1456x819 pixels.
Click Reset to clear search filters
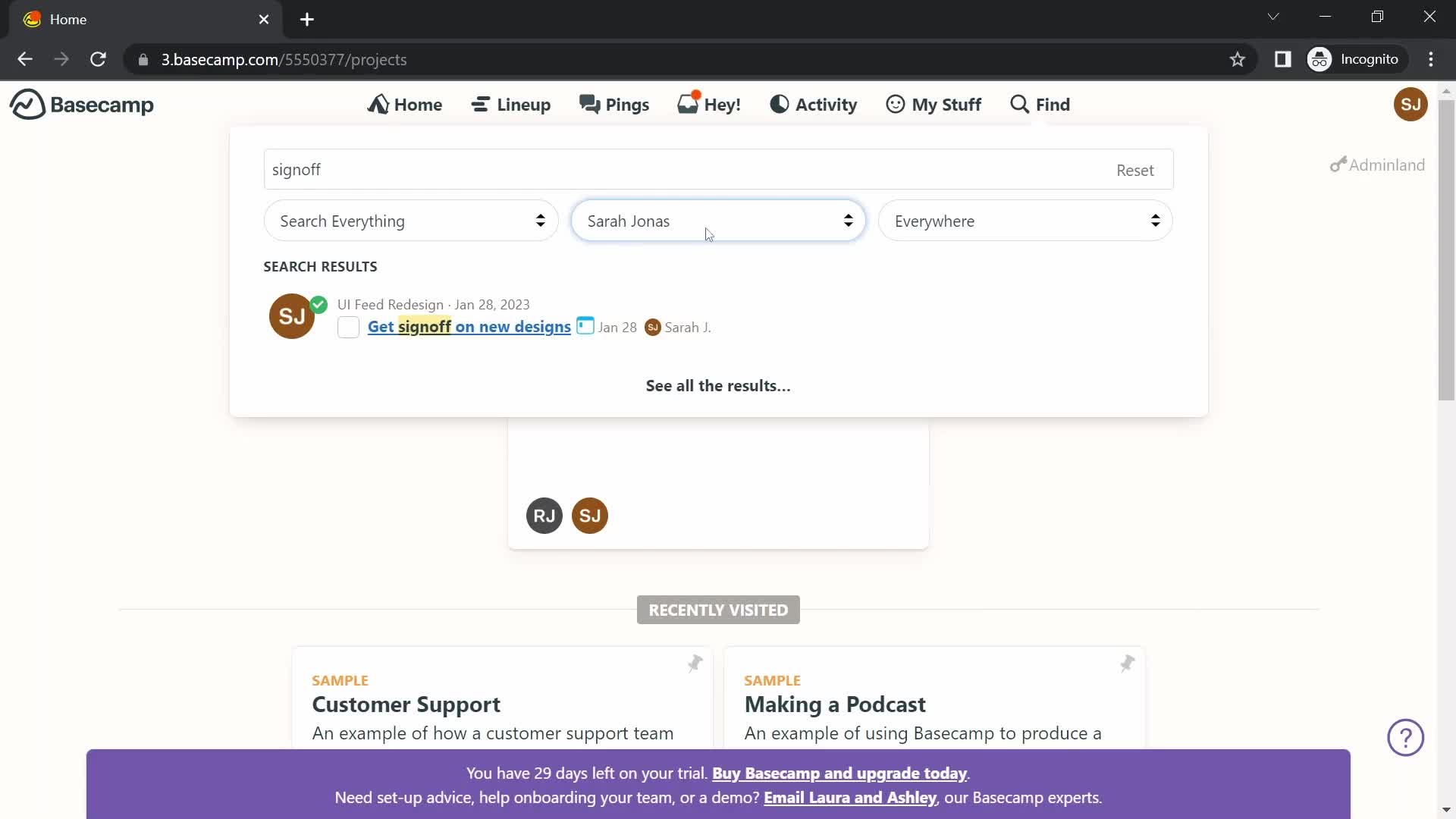pos(1135,170)
